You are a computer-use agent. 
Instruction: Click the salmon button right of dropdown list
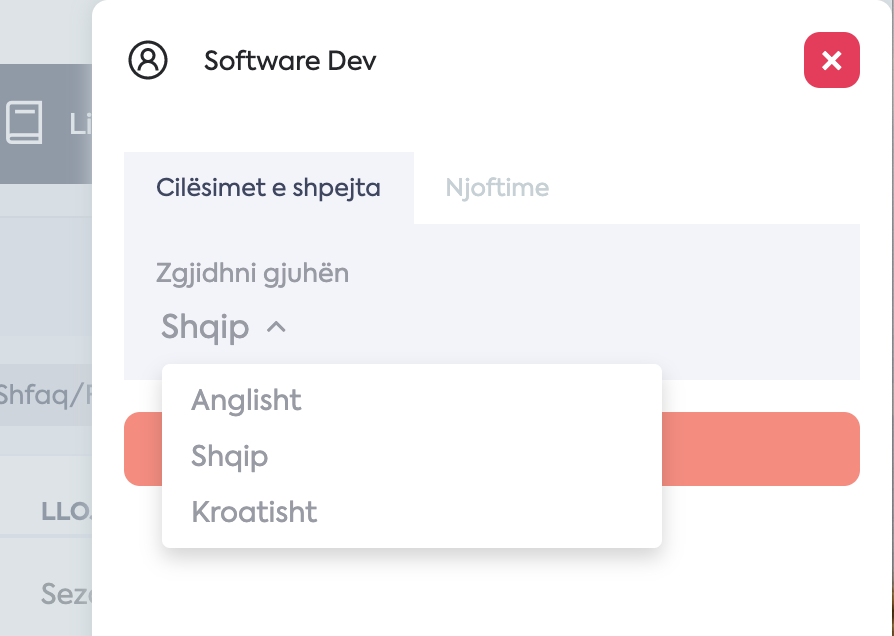point(761,449)
